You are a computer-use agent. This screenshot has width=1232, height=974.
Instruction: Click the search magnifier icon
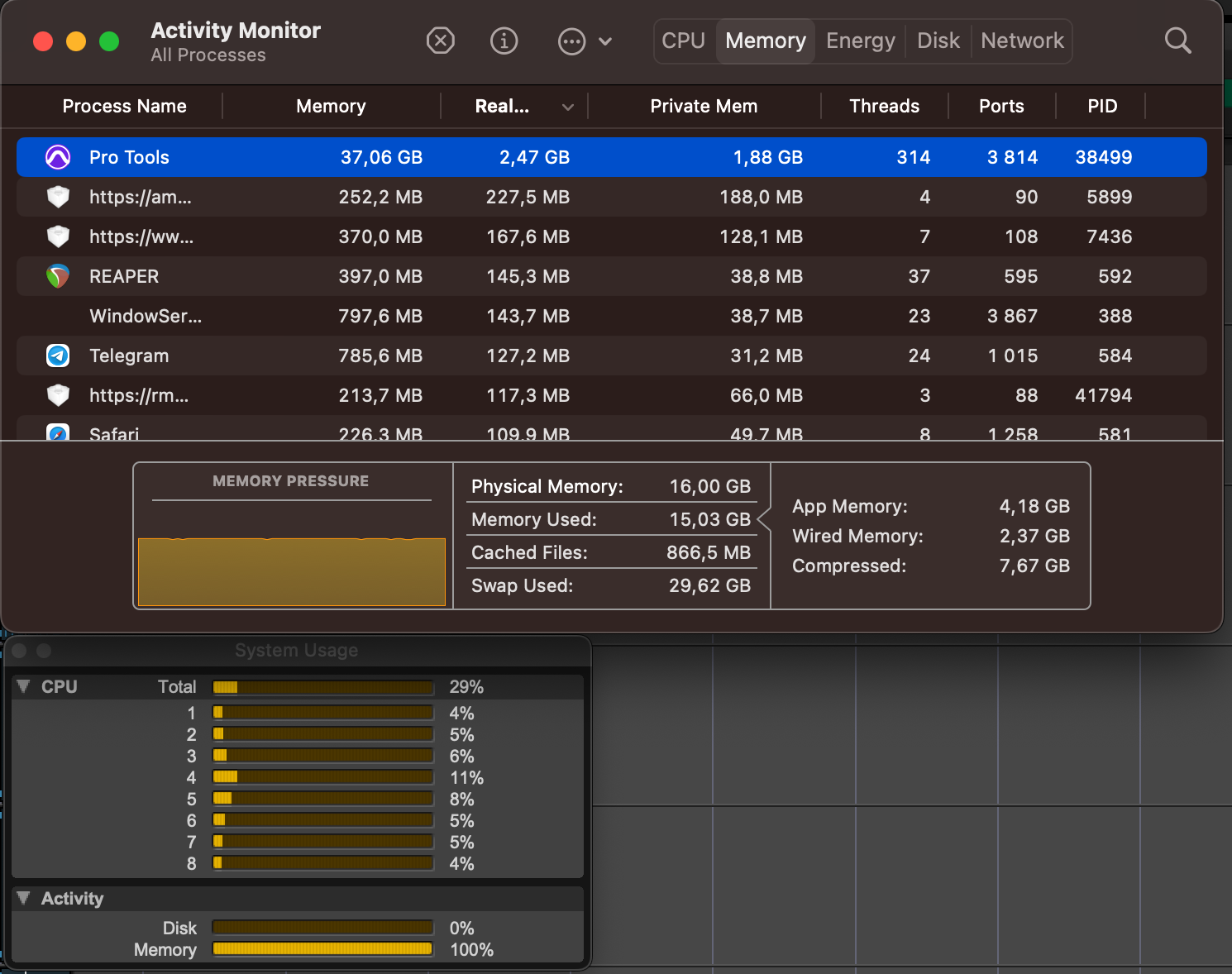tap(1177, 41)
